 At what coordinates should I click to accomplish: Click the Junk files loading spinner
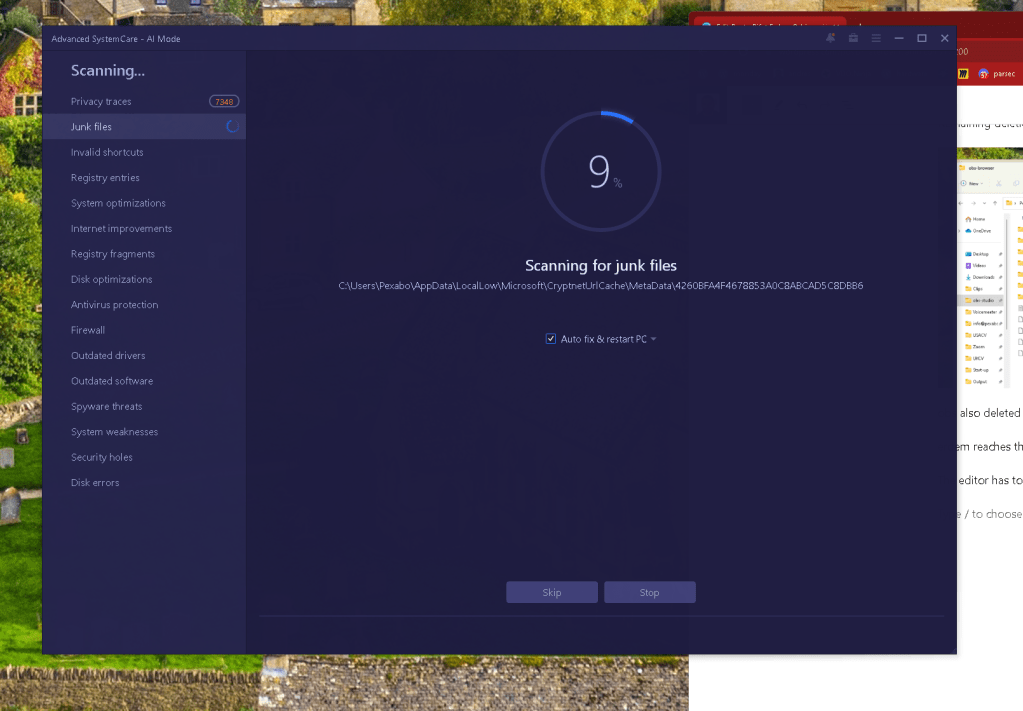click(x=232, y=127)
